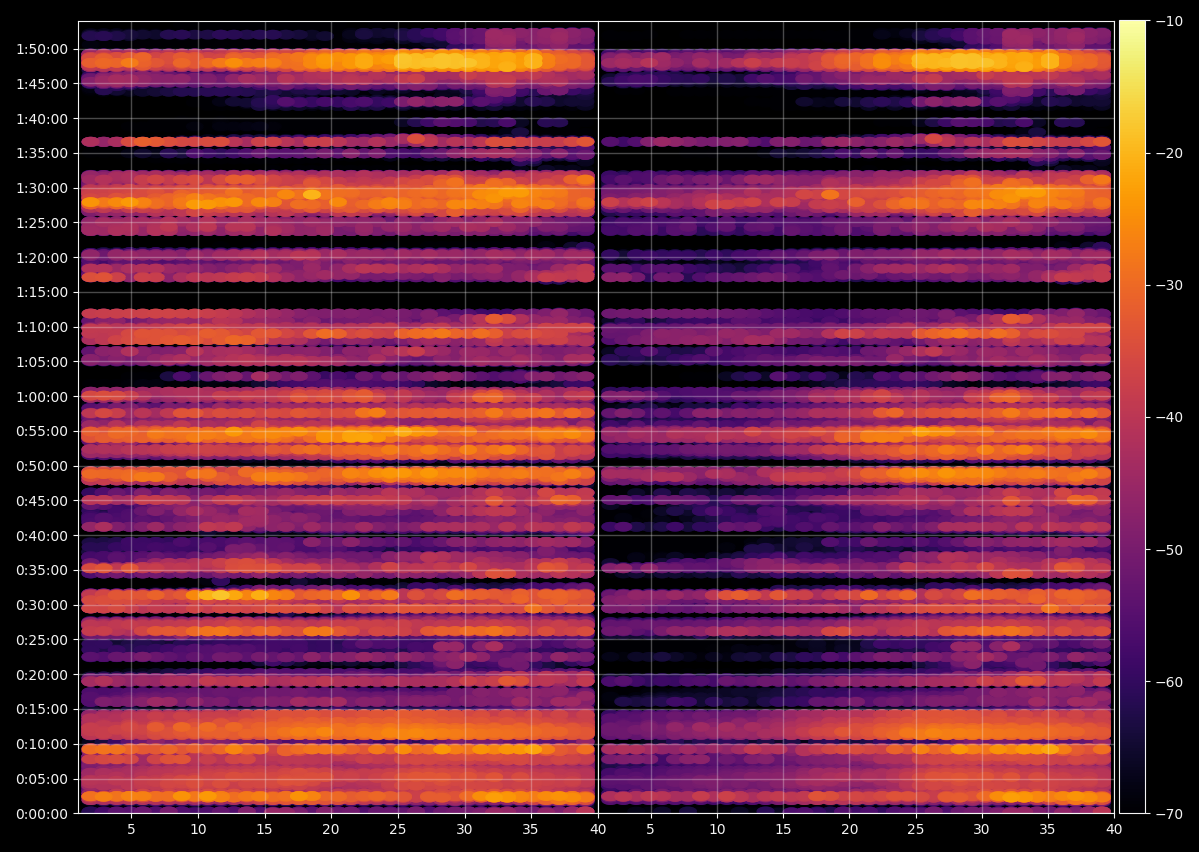
Task: Click the 1:25:00 y-axis tick label
Action: click(42, 223)
